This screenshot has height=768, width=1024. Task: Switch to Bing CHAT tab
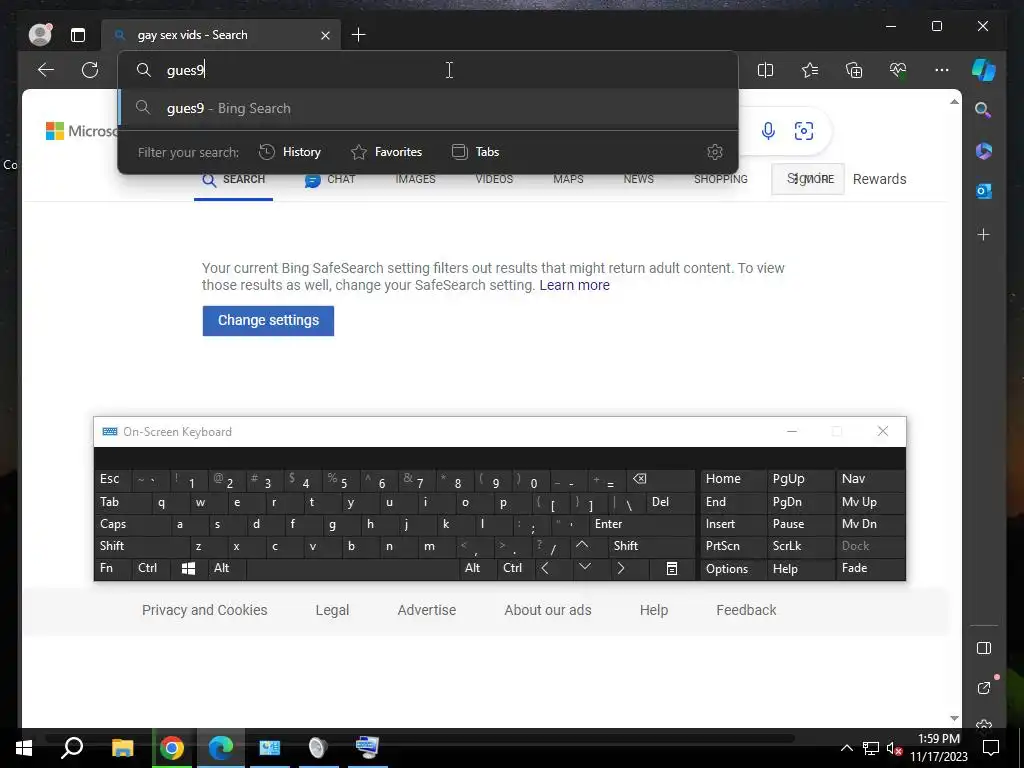(330, 180)
